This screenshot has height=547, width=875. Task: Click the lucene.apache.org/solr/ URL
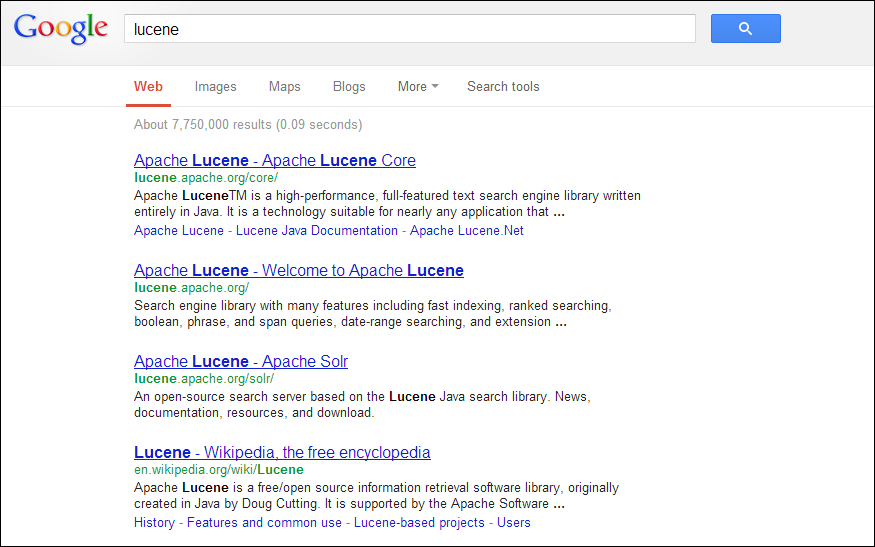(204, 378)
